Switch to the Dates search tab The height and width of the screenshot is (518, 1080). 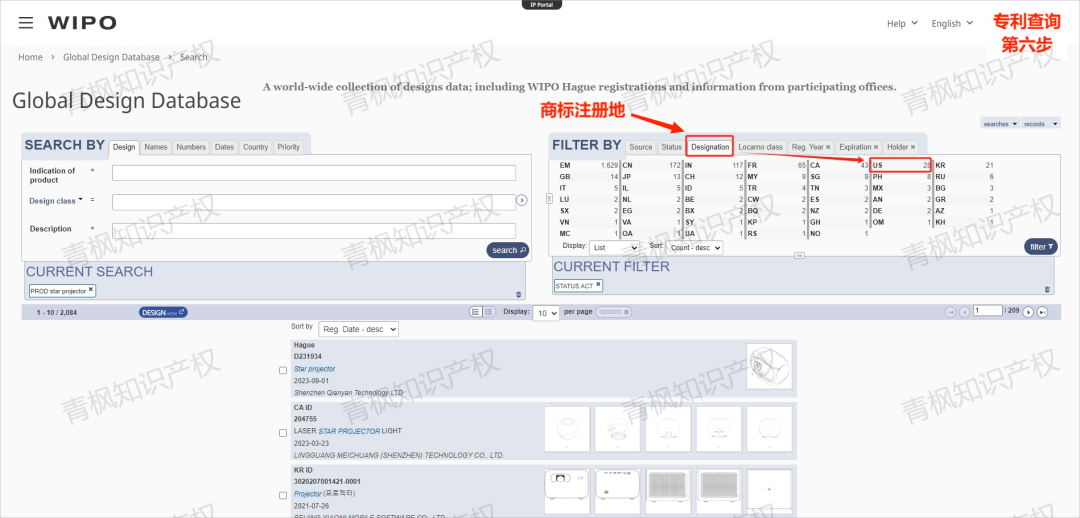pyautogui.click(x=224, y=147)
